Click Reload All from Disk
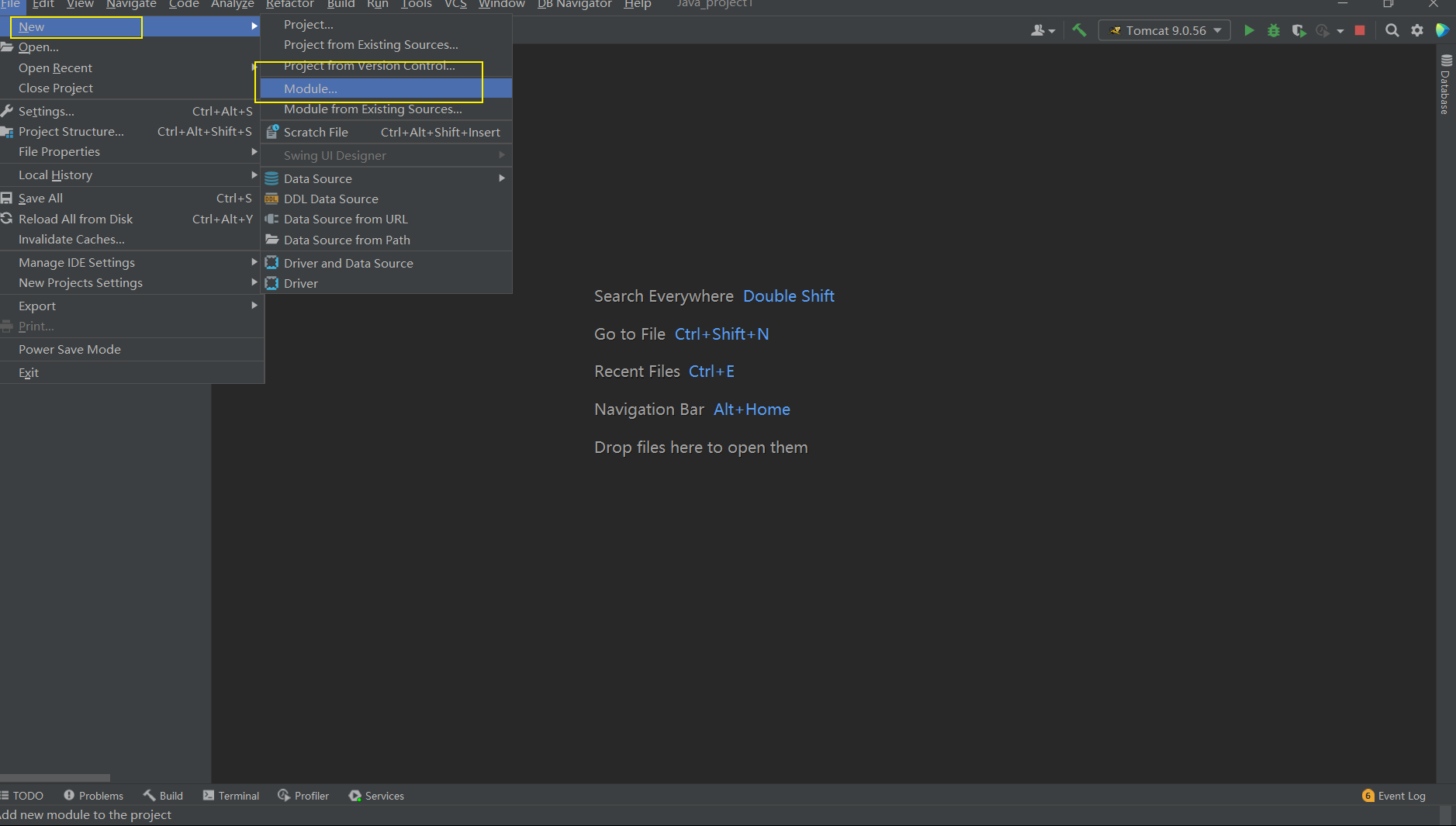This screenshot has height=826, width=1456. (x=132, y=219)
